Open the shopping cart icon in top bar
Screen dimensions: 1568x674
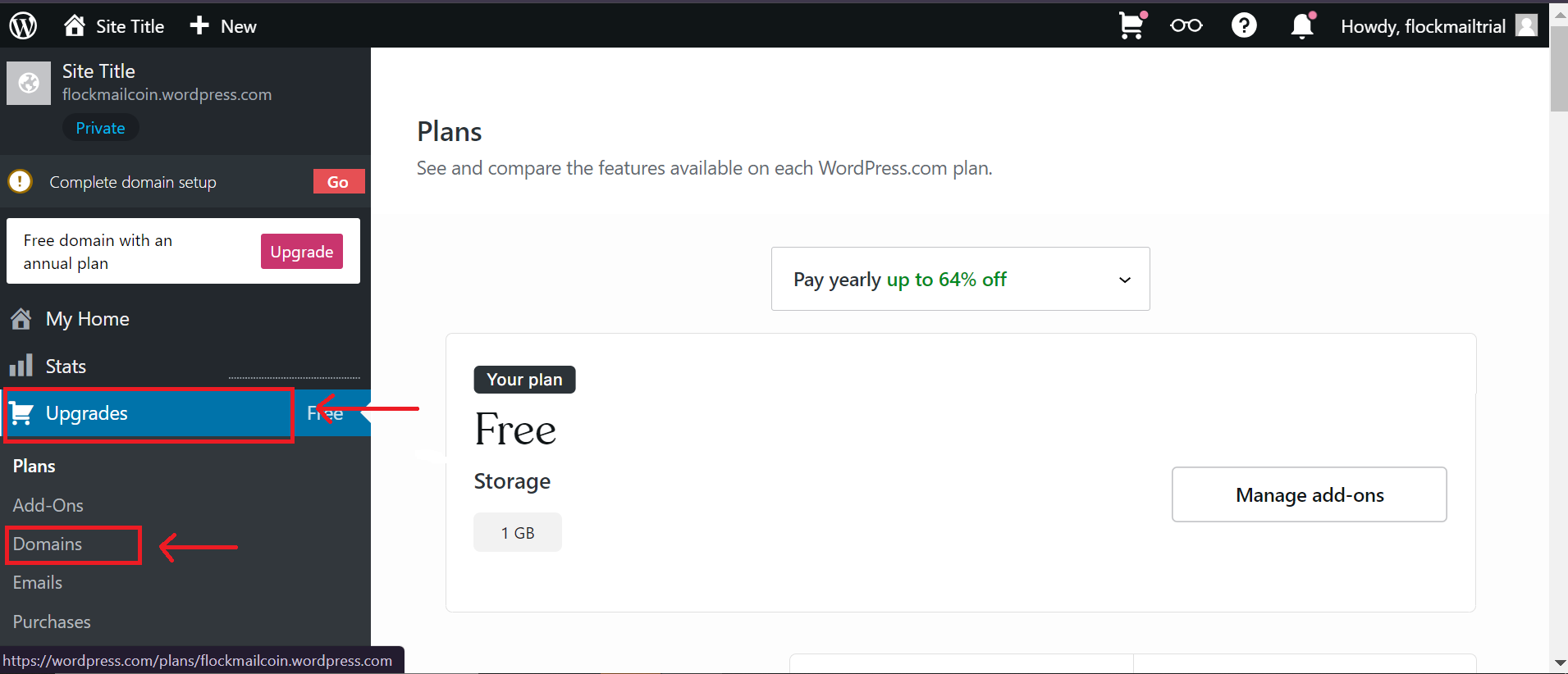[1132, 25]
